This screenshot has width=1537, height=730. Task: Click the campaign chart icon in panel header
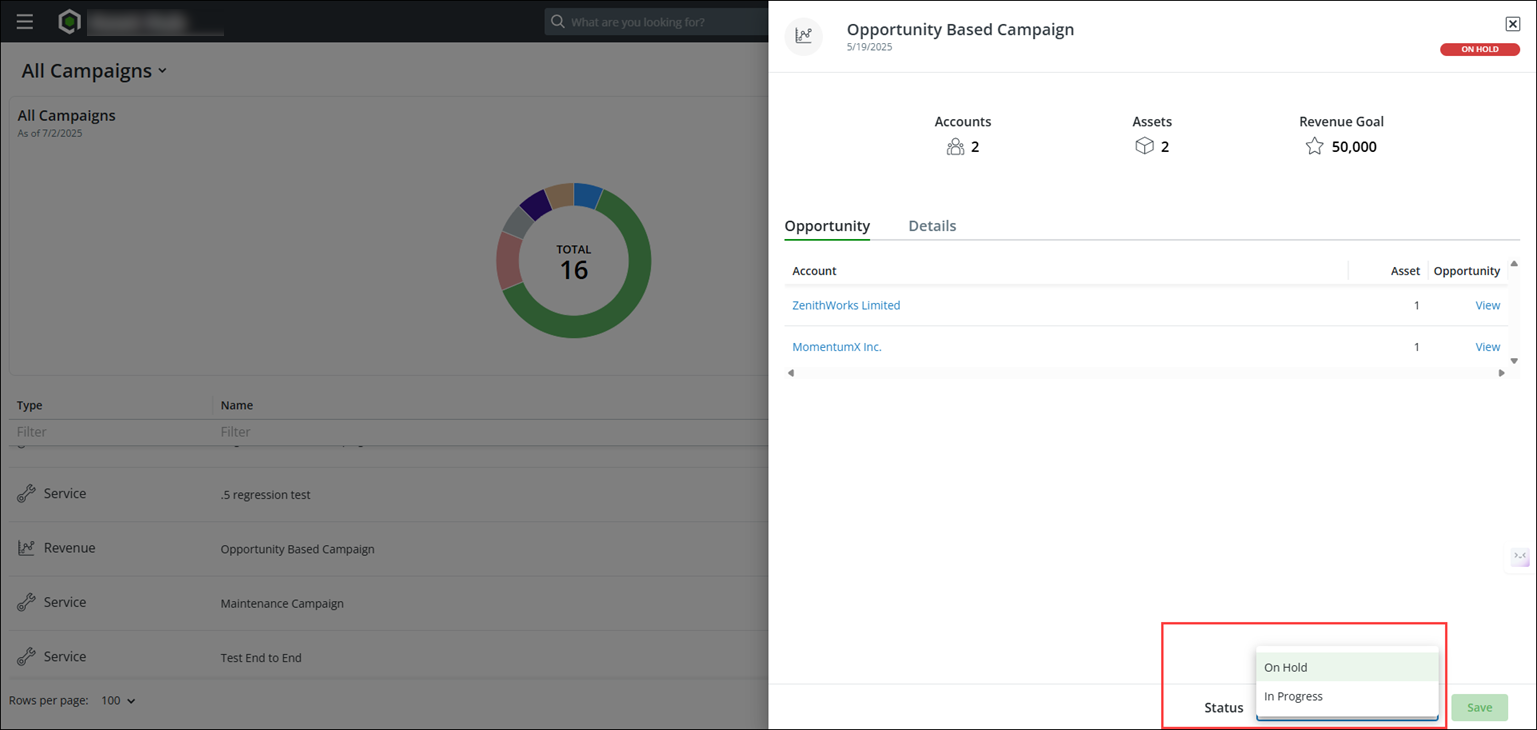coord(804,35)
